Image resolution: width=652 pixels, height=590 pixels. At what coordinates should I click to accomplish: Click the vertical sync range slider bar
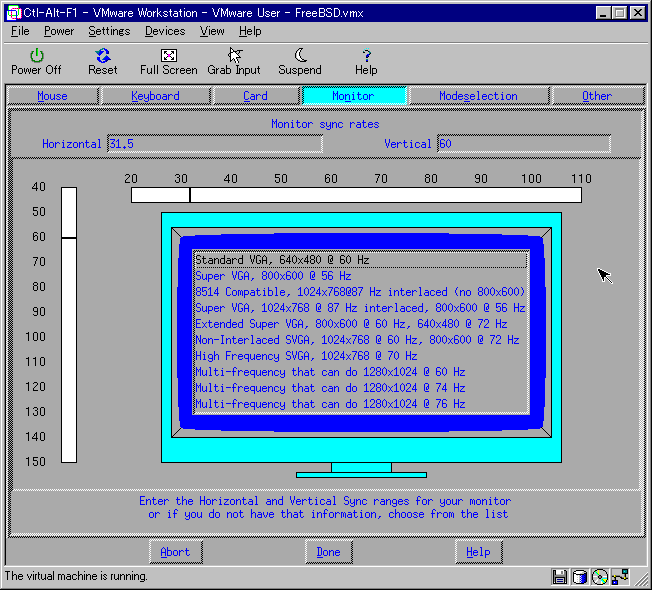tap(69, 325)
